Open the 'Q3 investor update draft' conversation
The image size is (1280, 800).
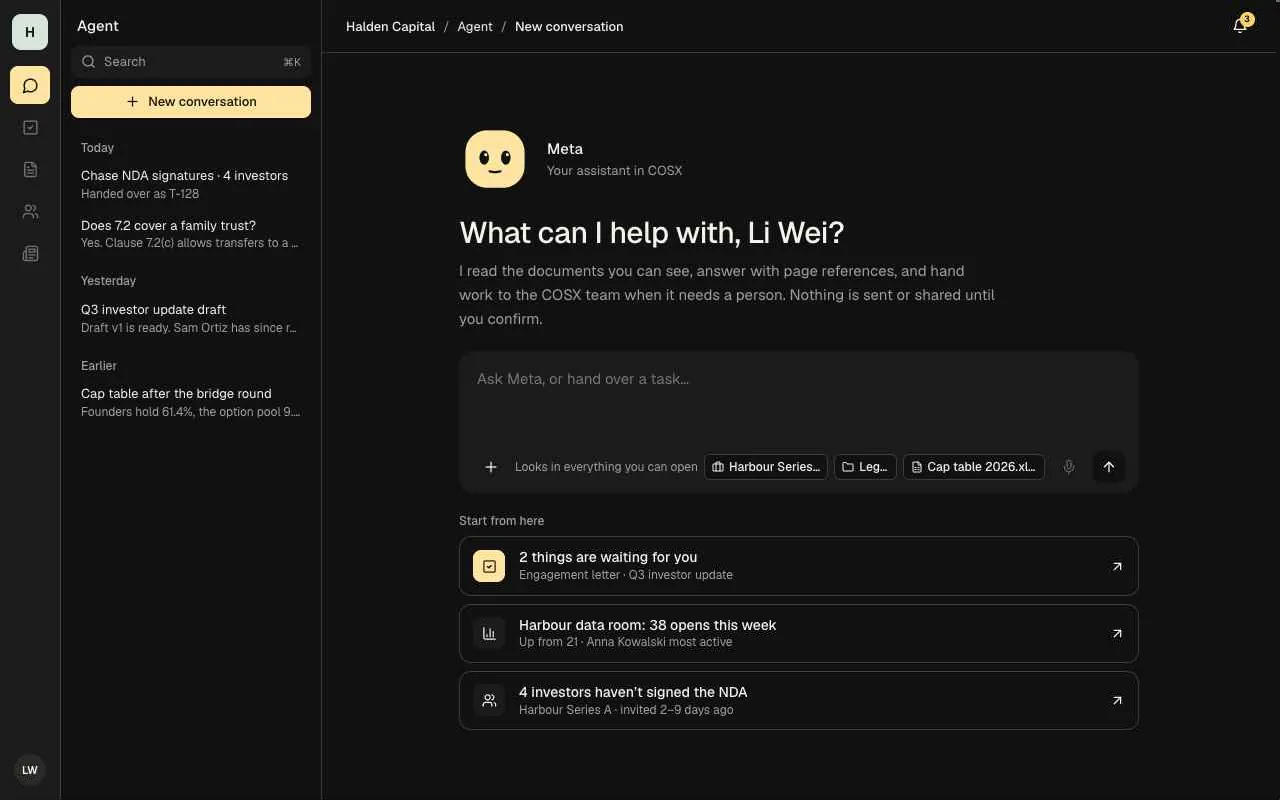191,318
